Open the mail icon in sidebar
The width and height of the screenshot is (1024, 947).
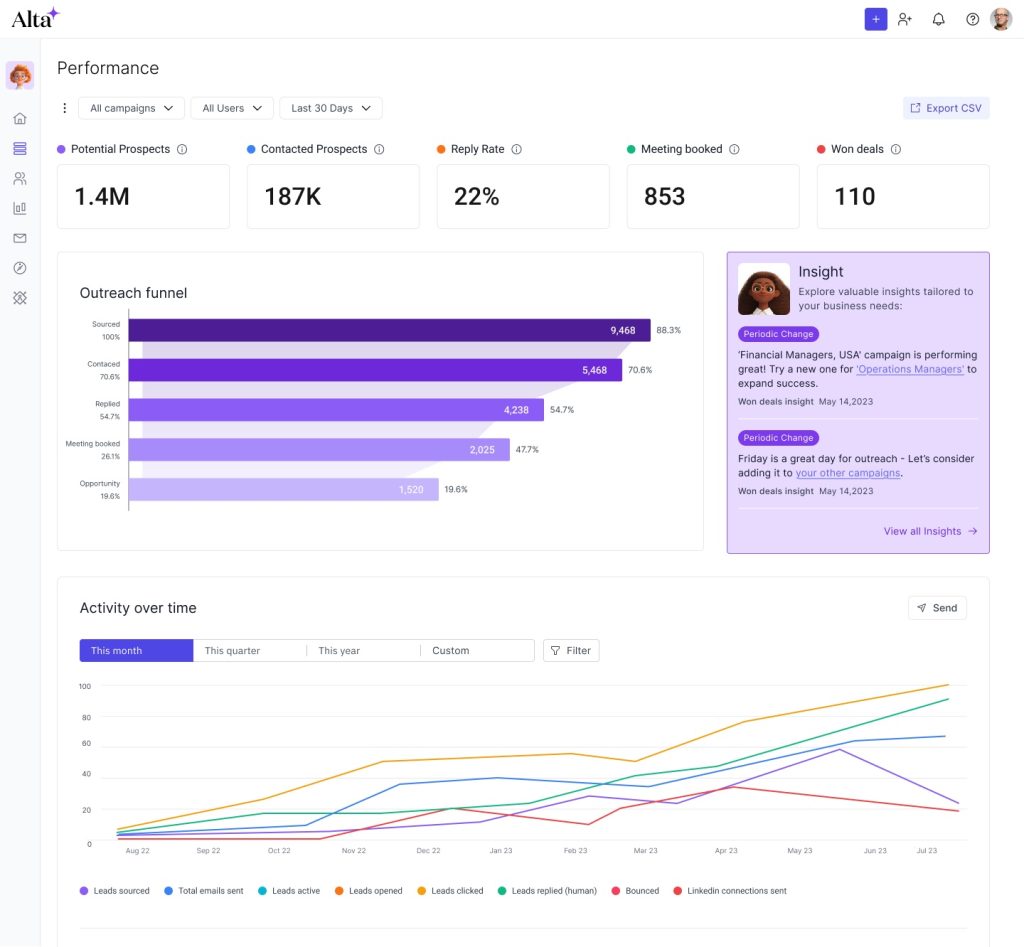[20, 238]
